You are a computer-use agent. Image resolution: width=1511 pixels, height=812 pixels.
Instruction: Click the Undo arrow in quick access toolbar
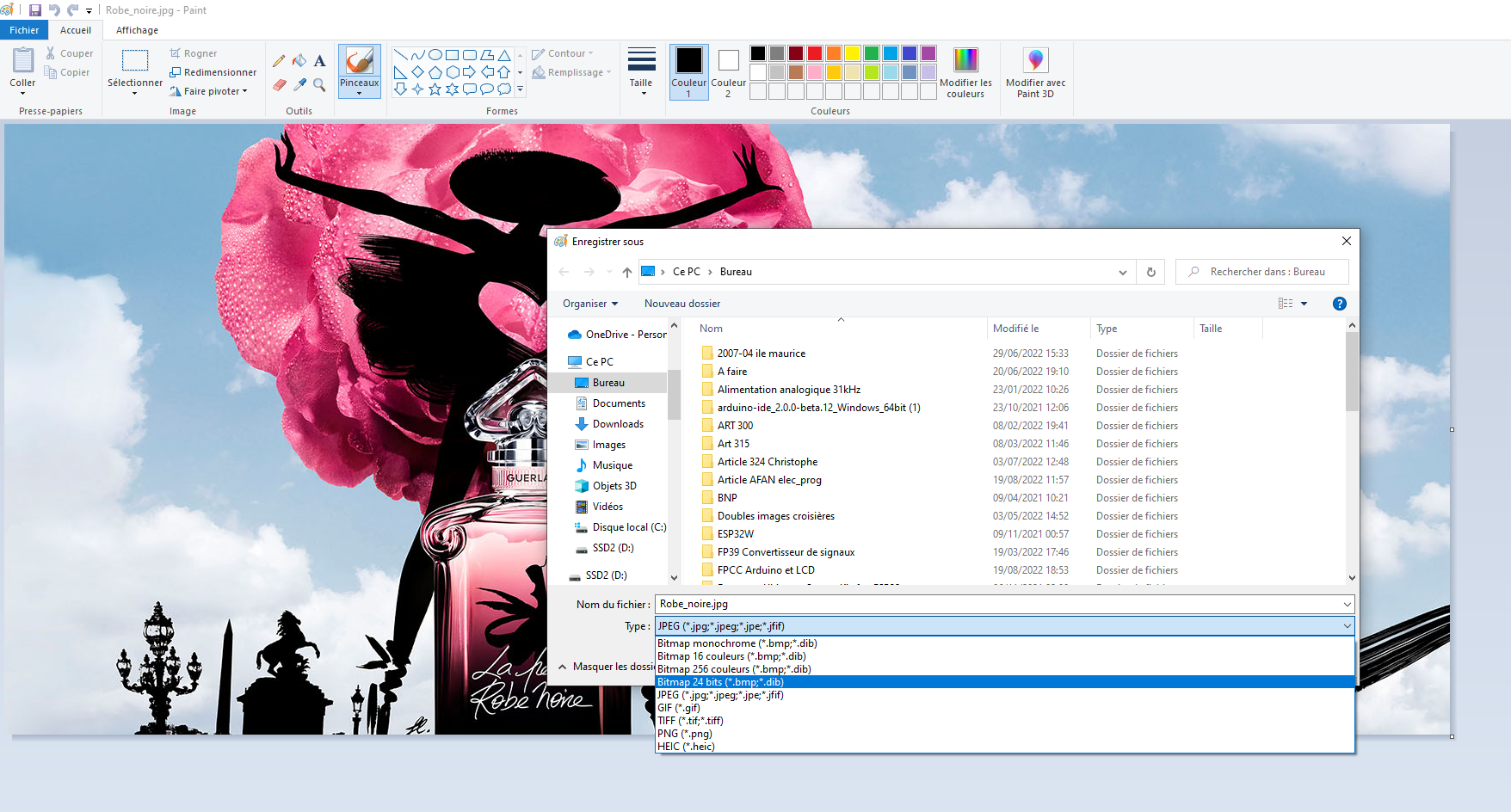click(54, 10)
